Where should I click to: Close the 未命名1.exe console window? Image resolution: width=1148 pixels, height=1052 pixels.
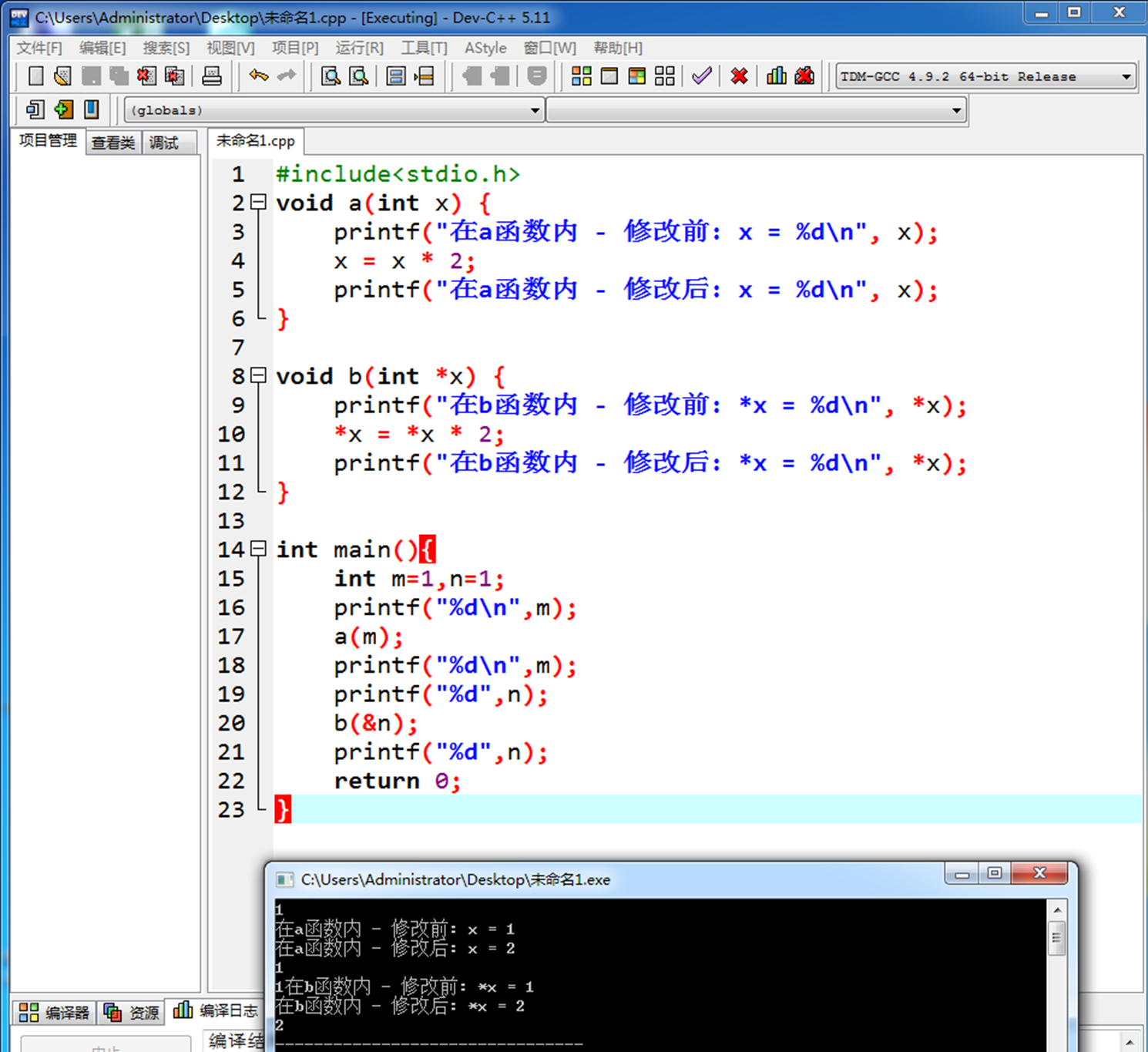point(1039,873)
